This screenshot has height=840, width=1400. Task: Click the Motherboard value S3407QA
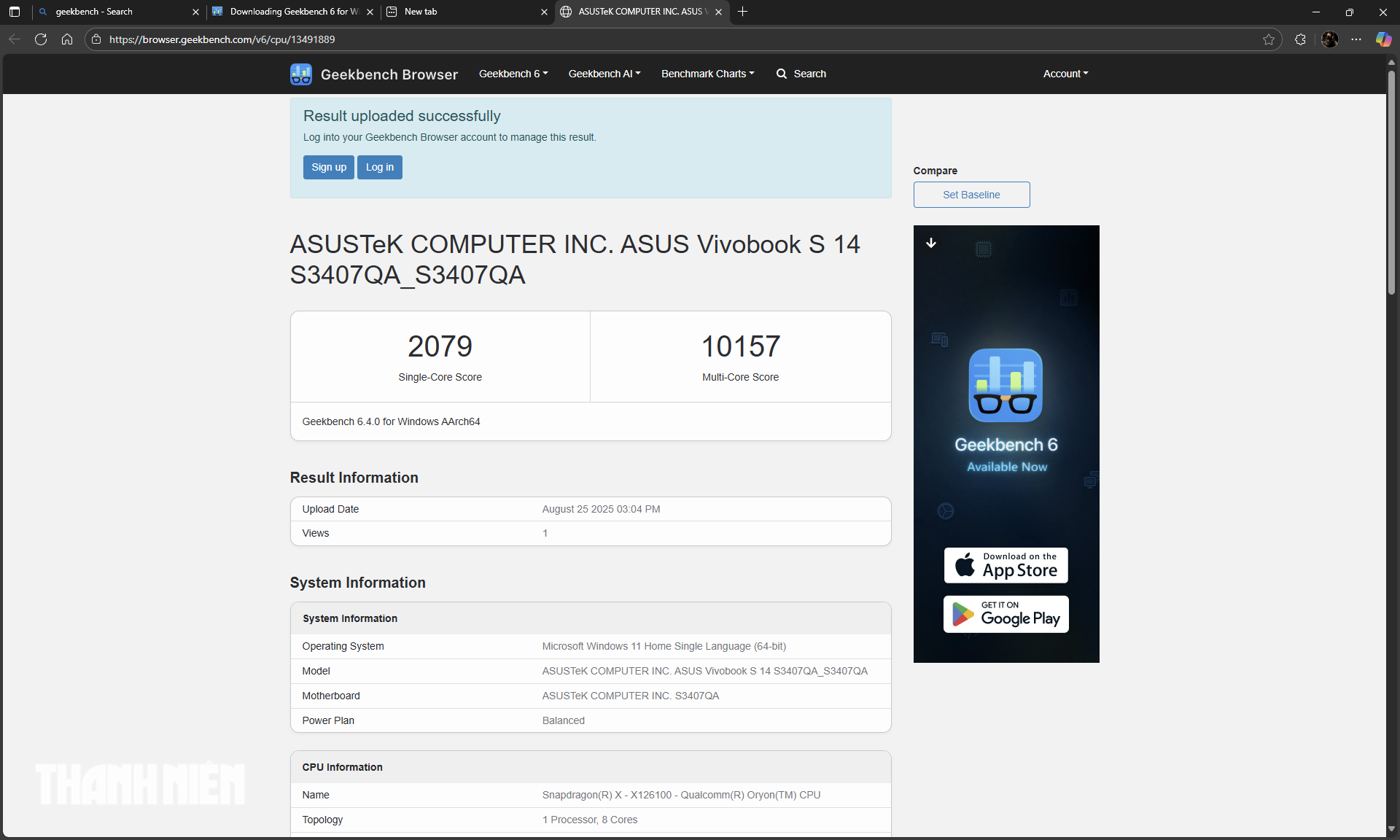click(x=630, y=696)
